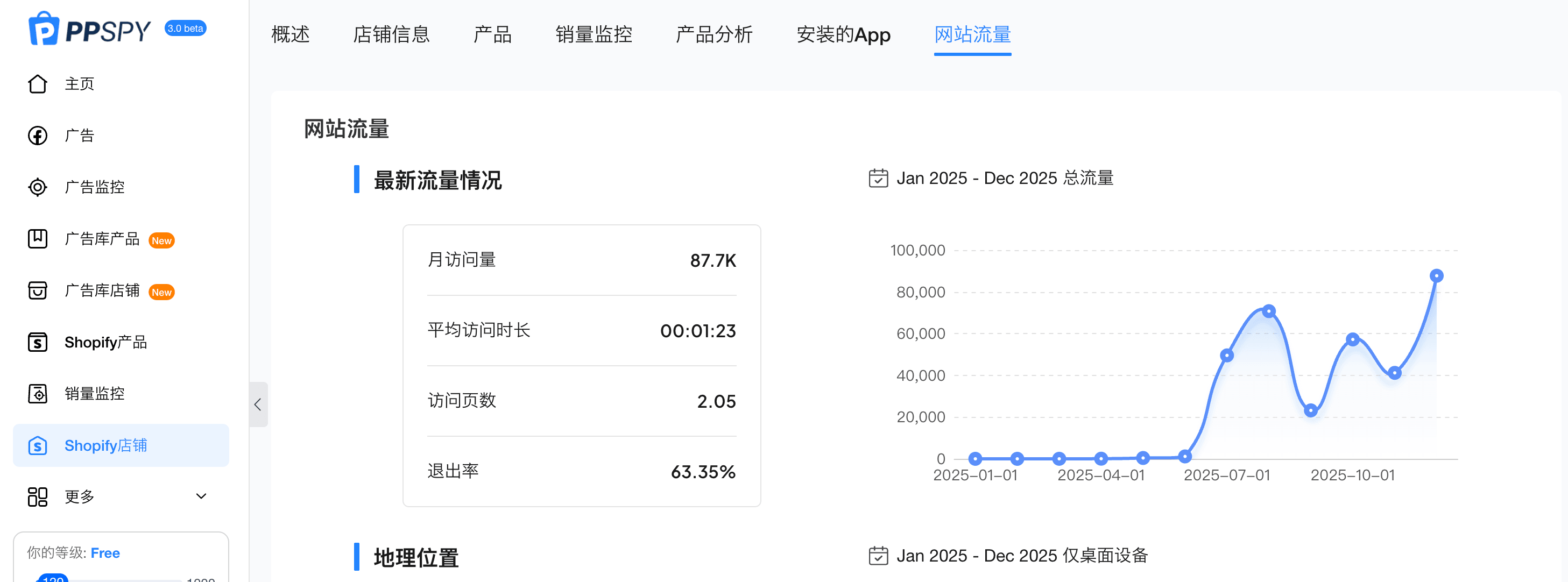Open ad monitoring target icon
Viewport: 1568px width, 582px height.
(x=38, y=187)
